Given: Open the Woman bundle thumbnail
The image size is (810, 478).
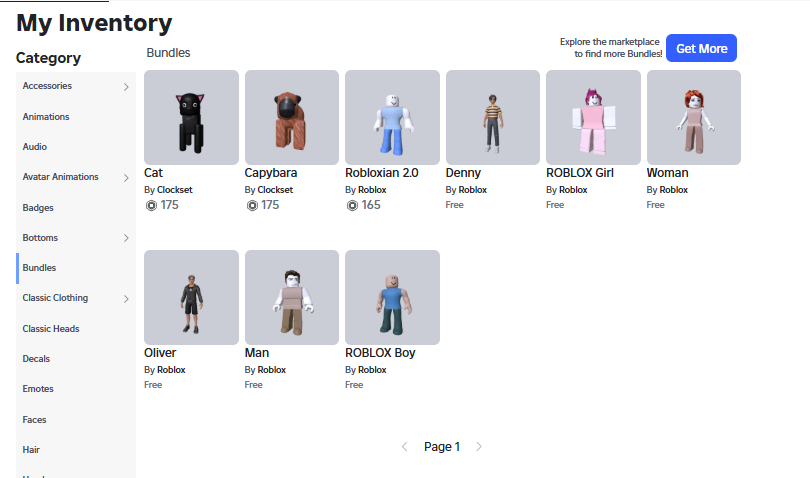Looking at the screenshot, I should click(694, 117).
